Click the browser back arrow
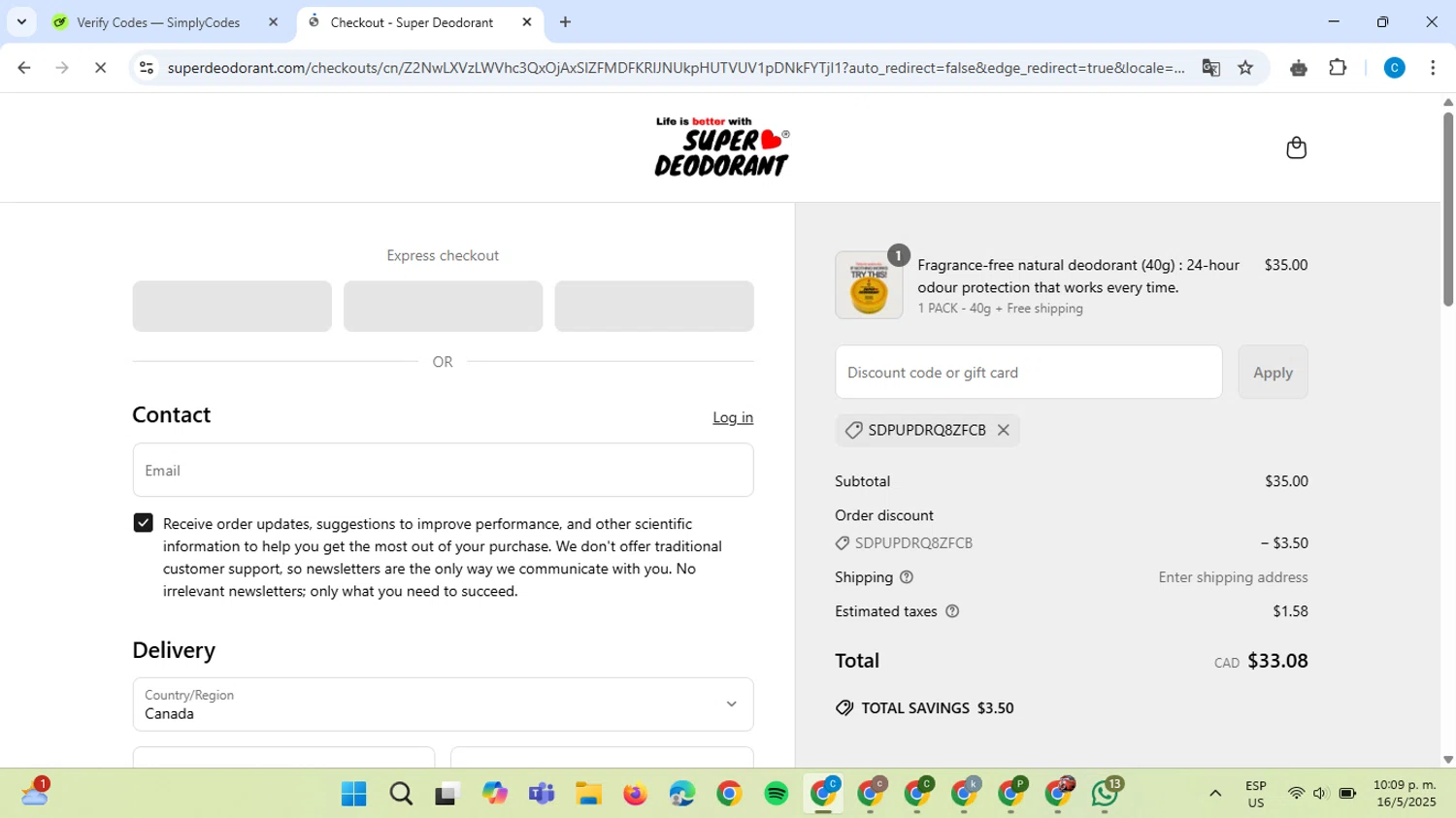 (24, 68)
